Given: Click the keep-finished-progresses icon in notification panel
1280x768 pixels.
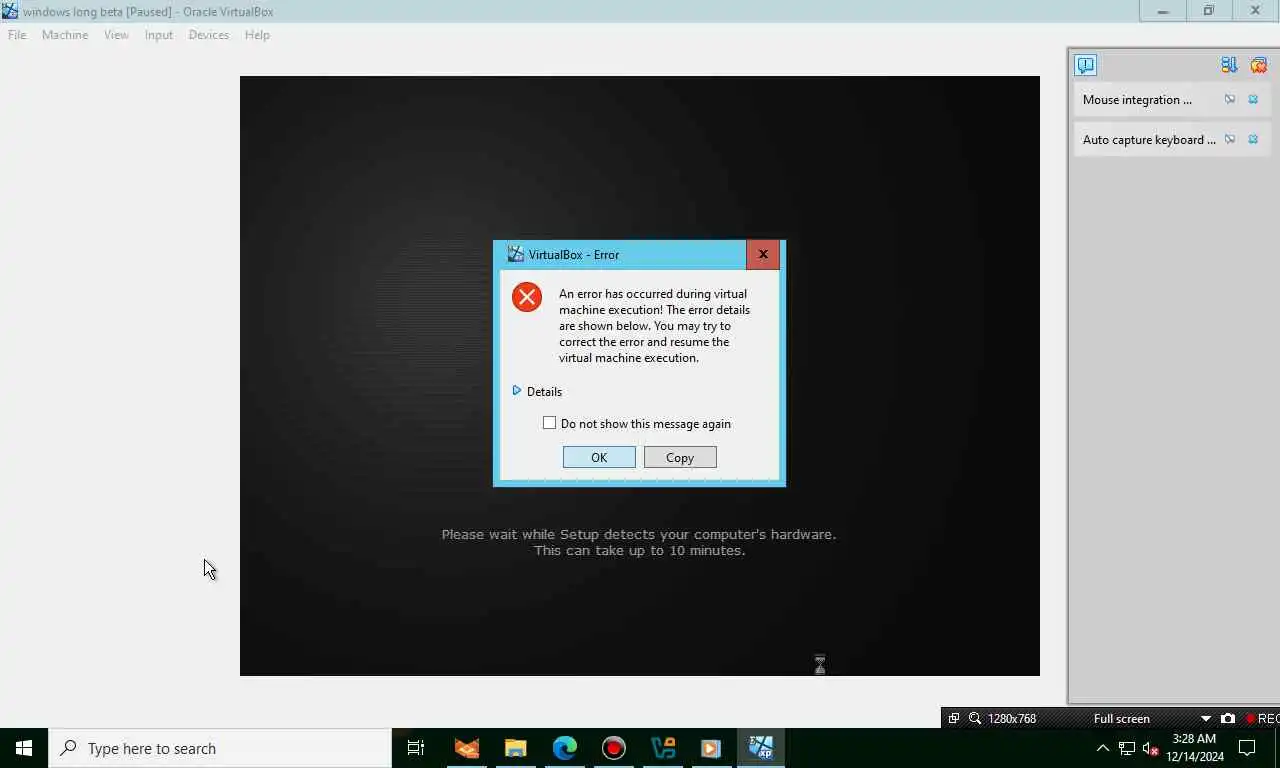Looking at the screenshot, I should [x=1229, y=65].
